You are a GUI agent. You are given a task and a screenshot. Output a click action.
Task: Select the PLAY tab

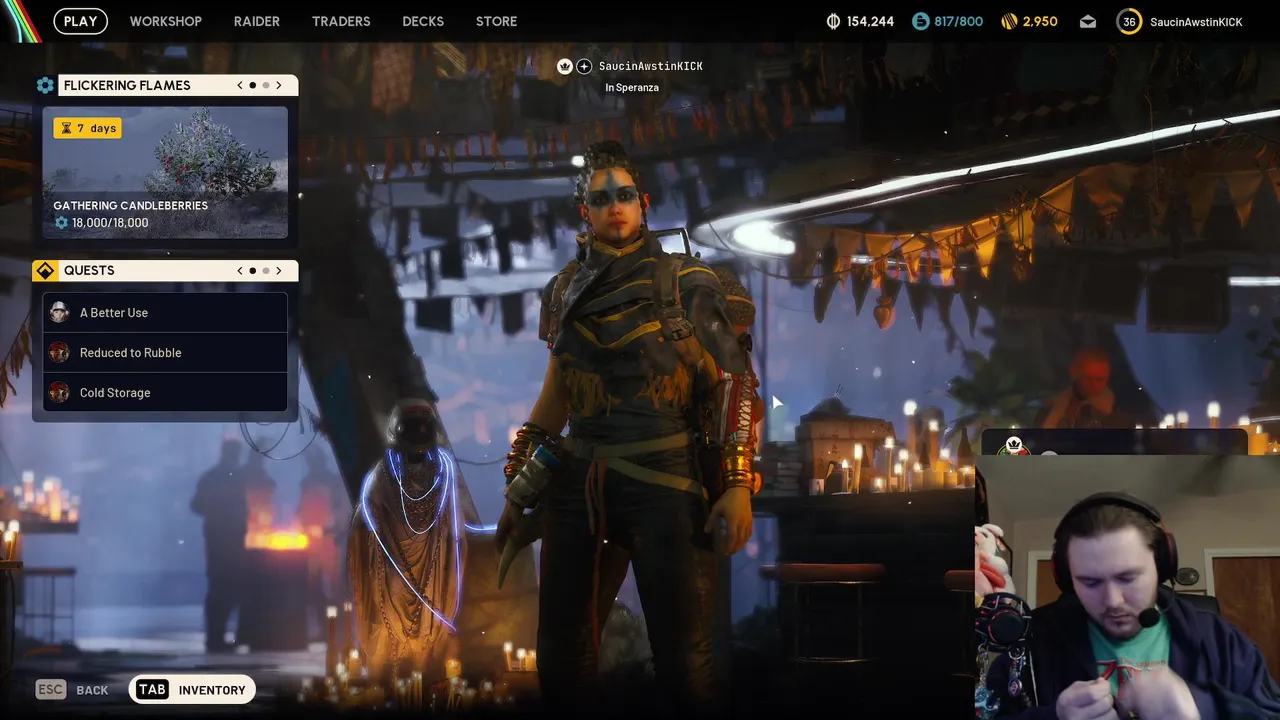coord(81,21)
